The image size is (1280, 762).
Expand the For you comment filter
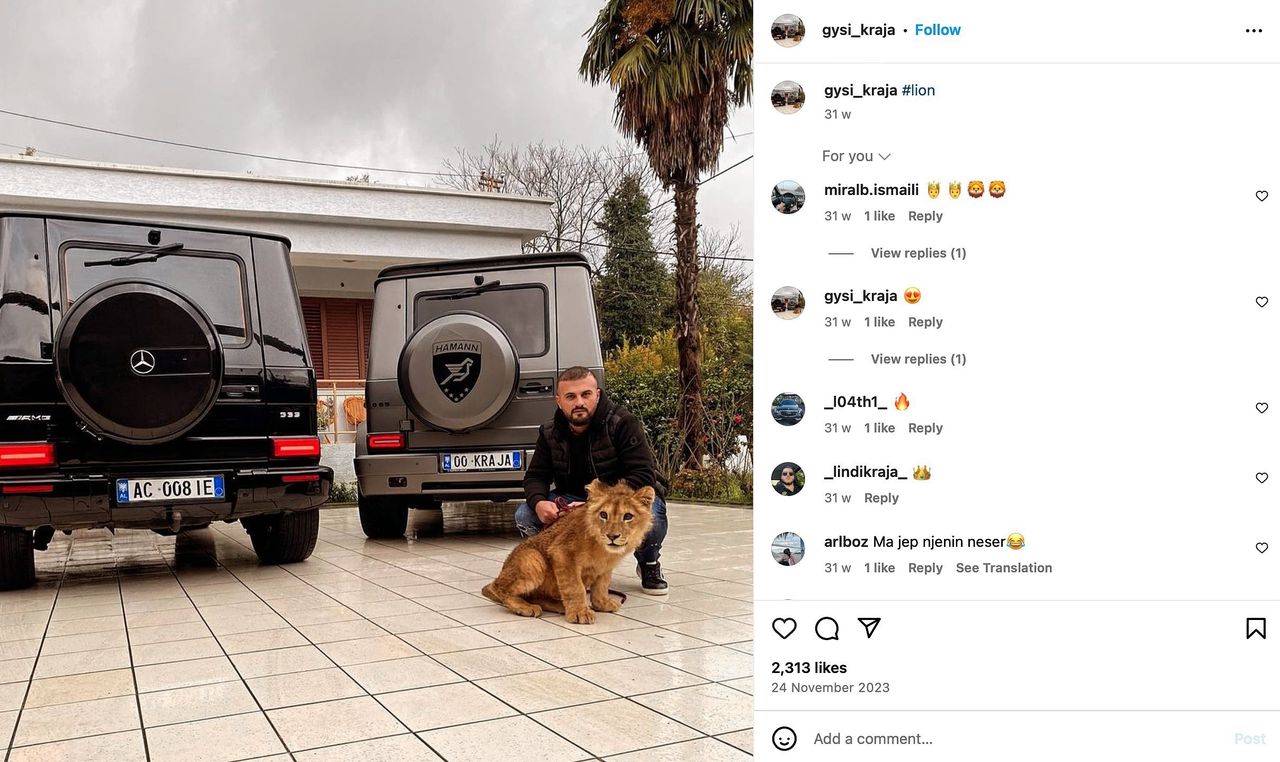coord(856,156)
